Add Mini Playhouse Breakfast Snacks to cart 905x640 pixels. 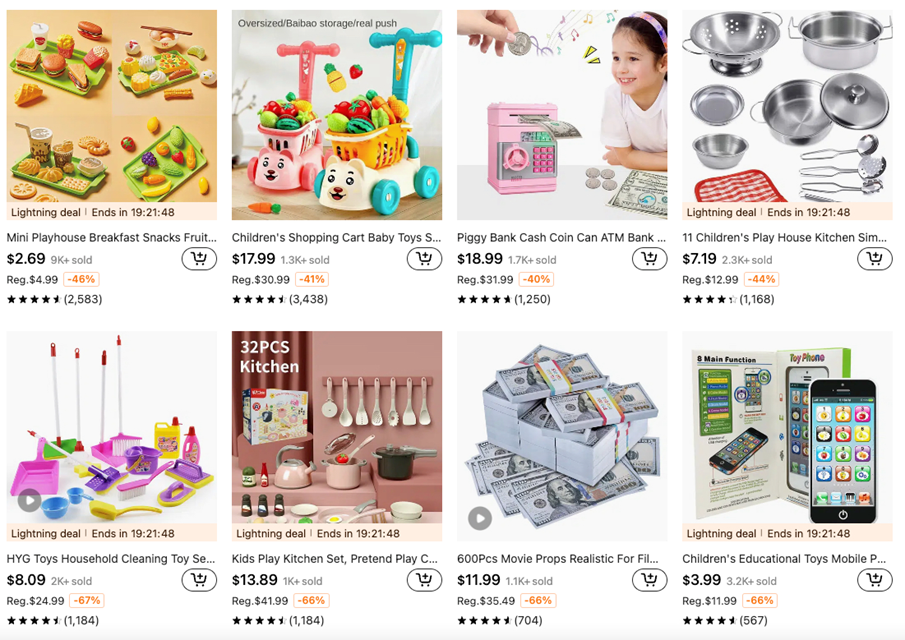click(199, 259)
